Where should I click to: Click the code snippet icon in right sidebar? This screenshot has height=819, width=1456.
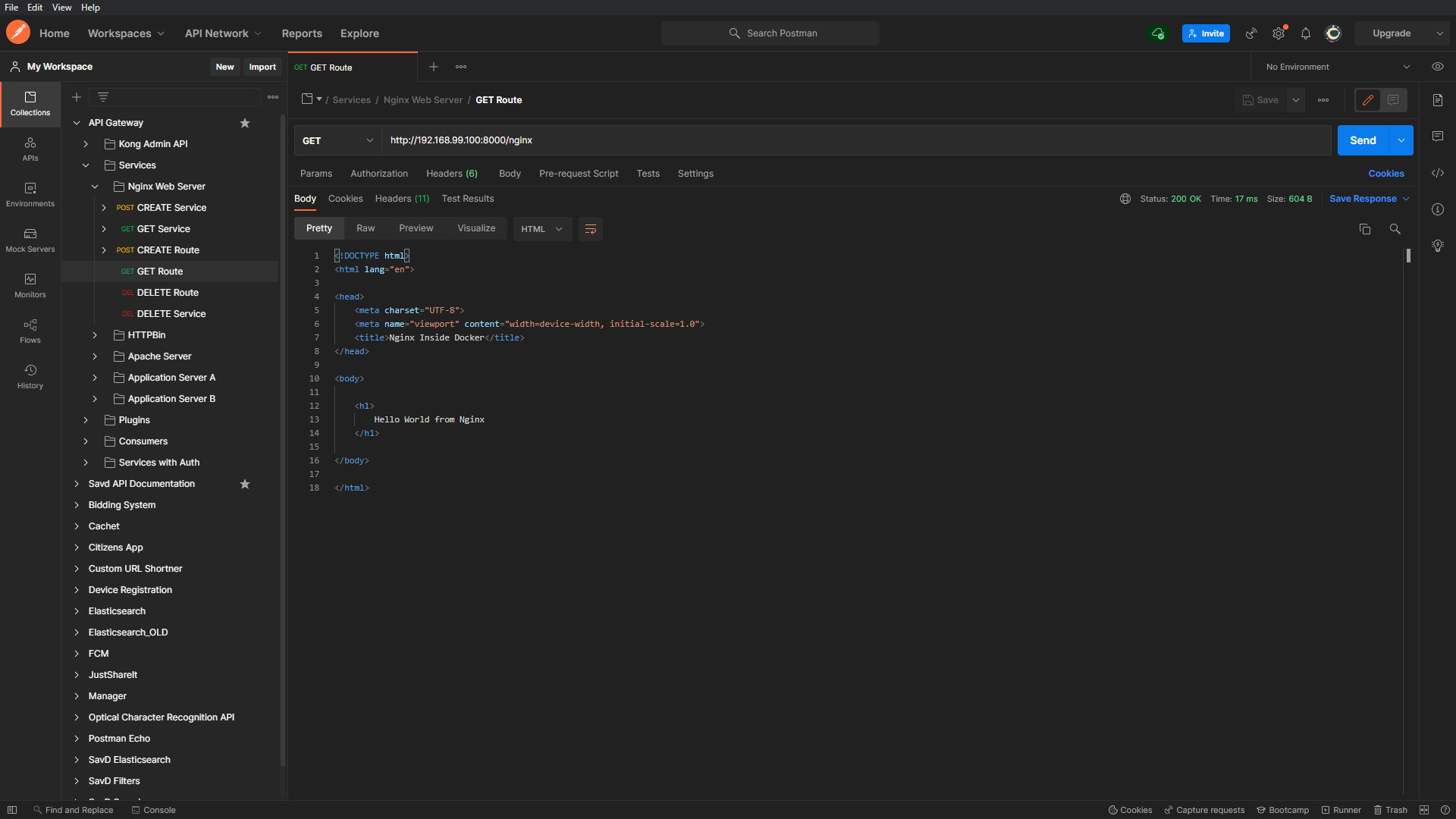pos(1437,173)
